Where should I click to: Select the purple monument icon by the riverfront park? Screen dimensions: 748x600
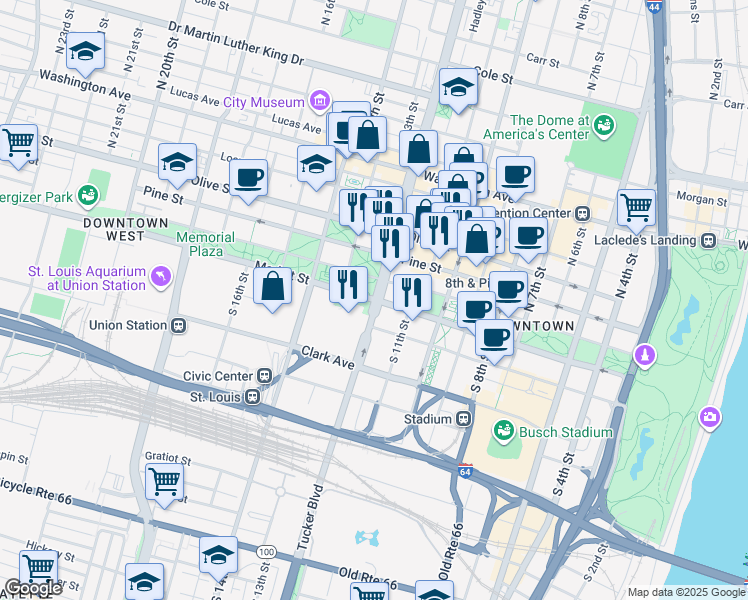pos(646,354)
